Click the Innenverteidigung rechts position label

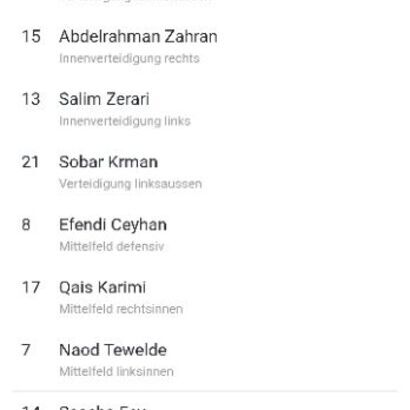129,59
